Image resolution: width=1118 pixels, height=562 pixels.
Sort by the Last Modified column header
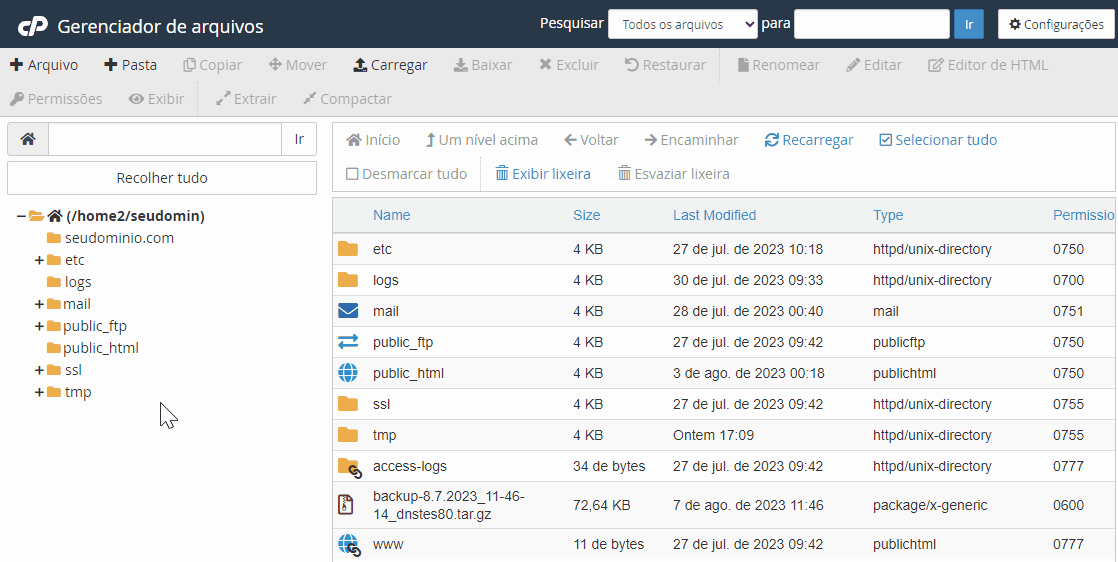(x=714, y=215)
